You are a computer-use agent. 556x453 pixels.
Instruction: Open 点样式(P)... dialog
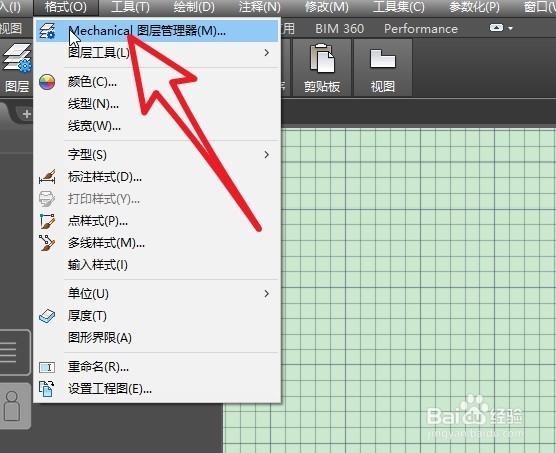157,221
